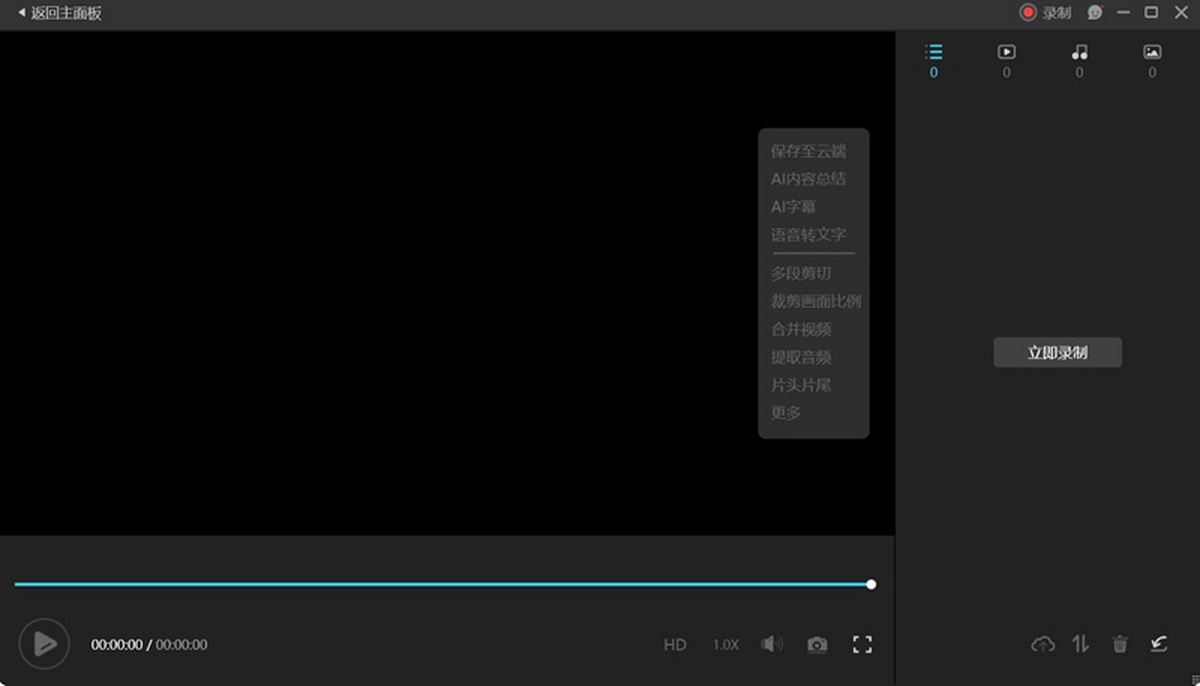Open the 1.0X playback speed selector
The width and height of the screenshot is (1200, 686).
coord(726,645)
